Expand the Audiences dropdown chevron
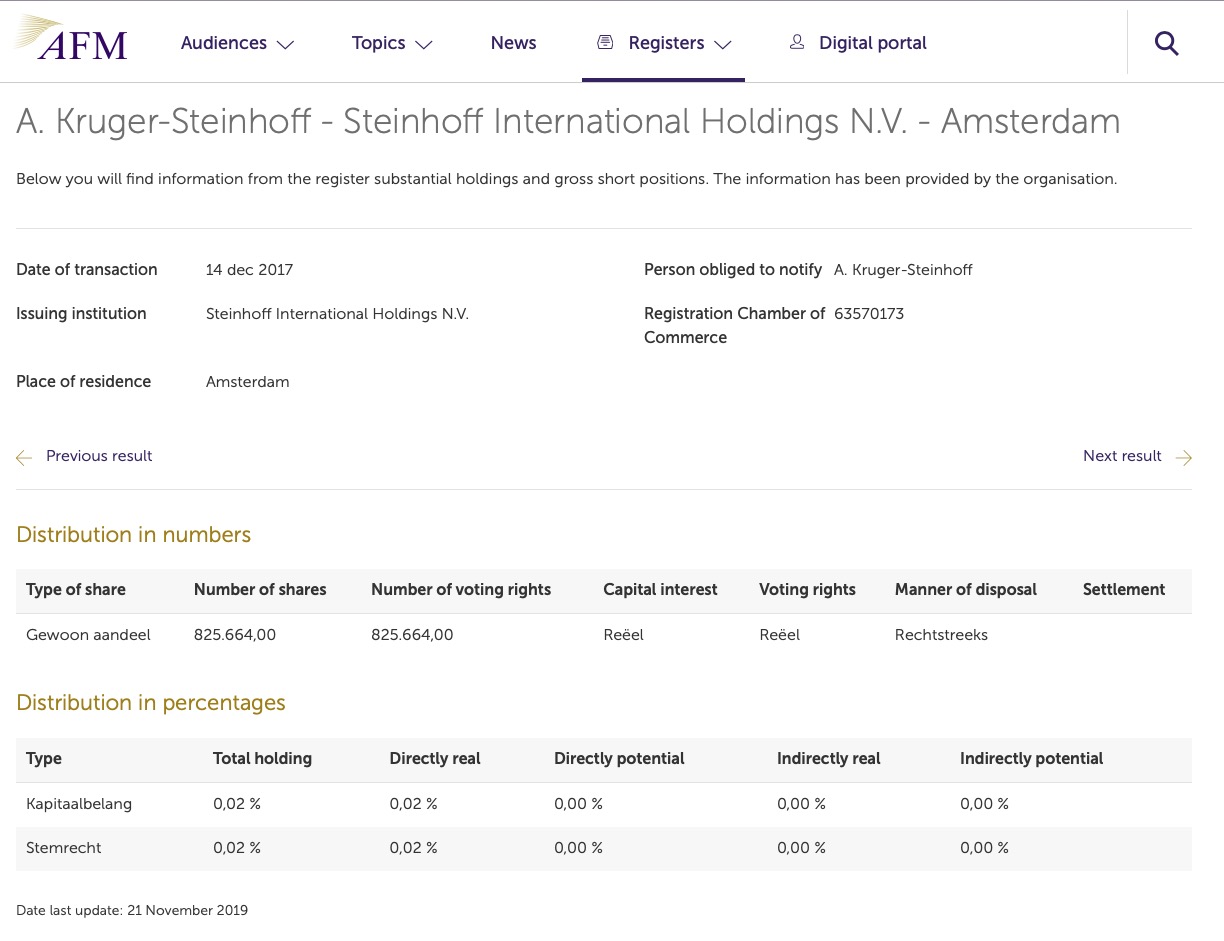This screenshot has height=941, width=1224. (285, 45)
